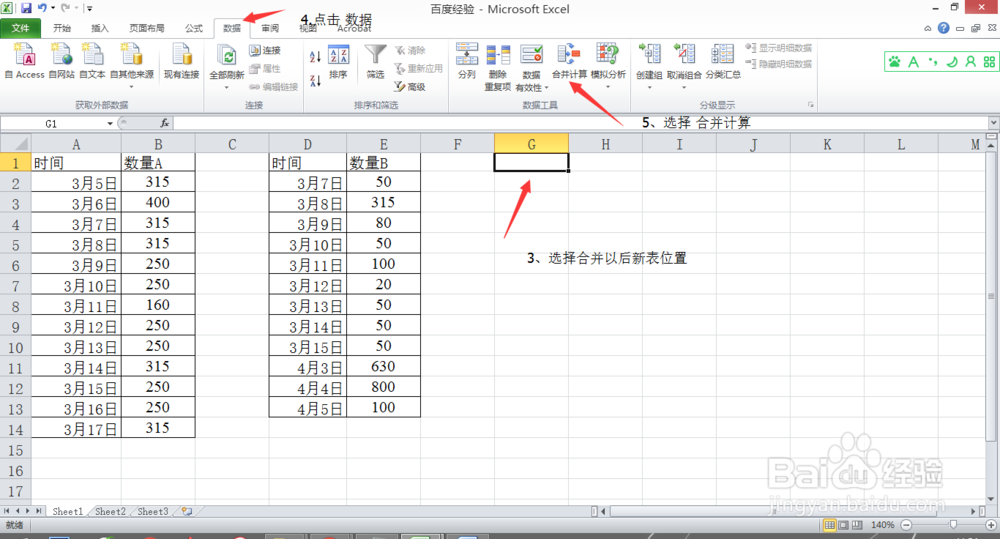The width and height of the screenshot is (1000, 539).
Task: Open the 连接 connections button
Action: 265,50
